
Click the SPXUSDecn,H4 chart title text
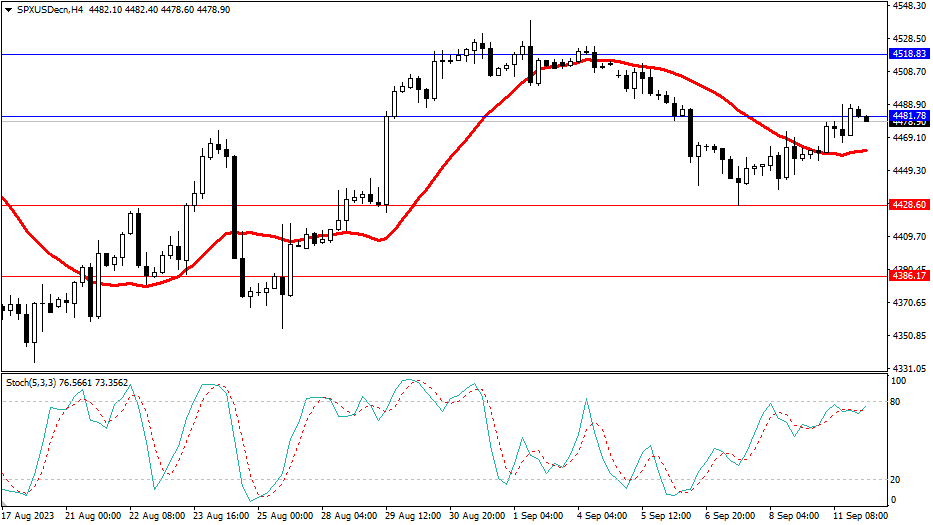[x=50, y=9]
